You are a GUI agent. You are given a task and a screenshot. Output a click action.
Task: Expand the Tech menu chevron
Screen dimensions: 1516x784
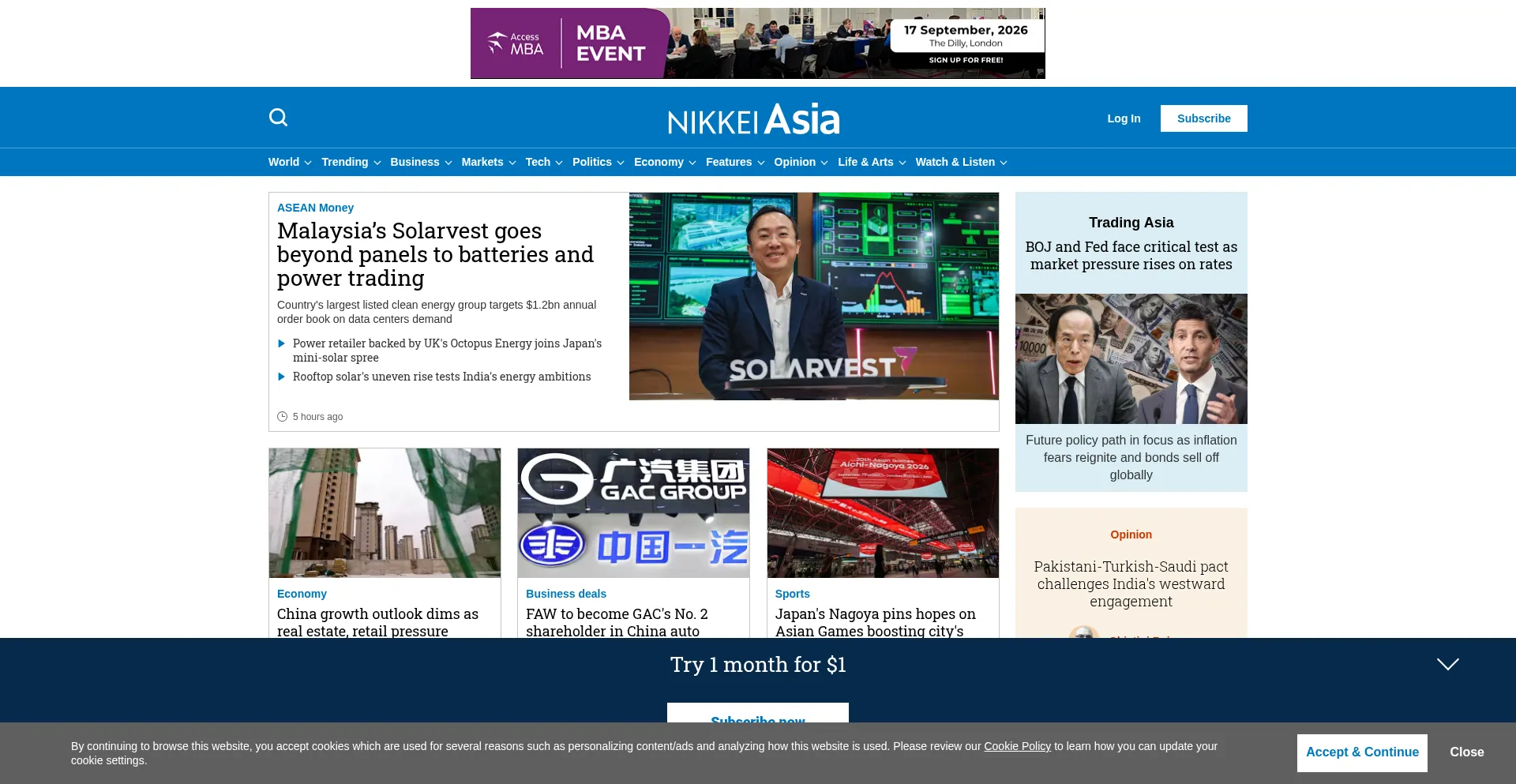point(559,163)
